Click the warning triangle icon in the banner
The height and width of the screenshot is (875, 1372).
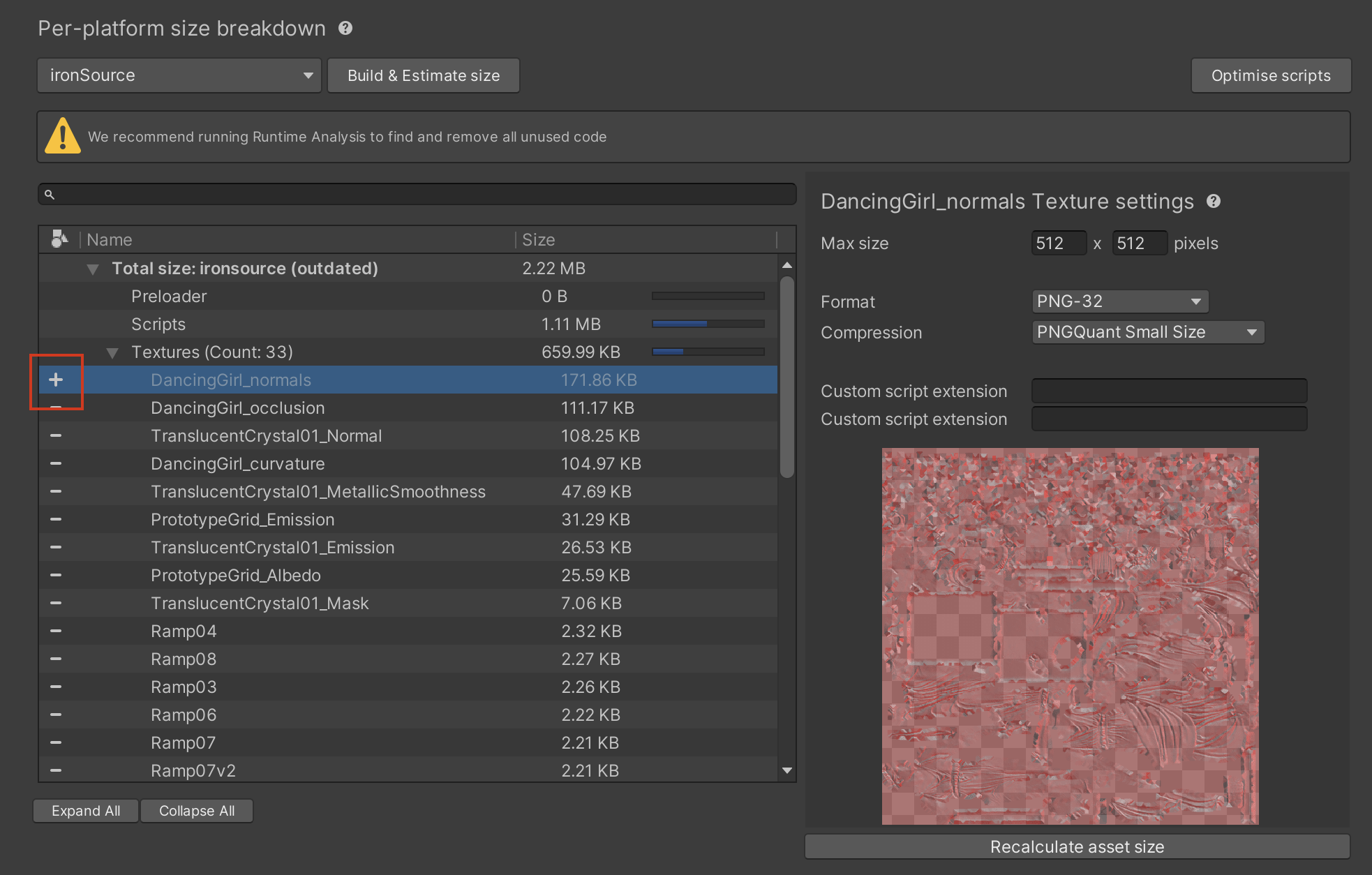click(62, 136)
